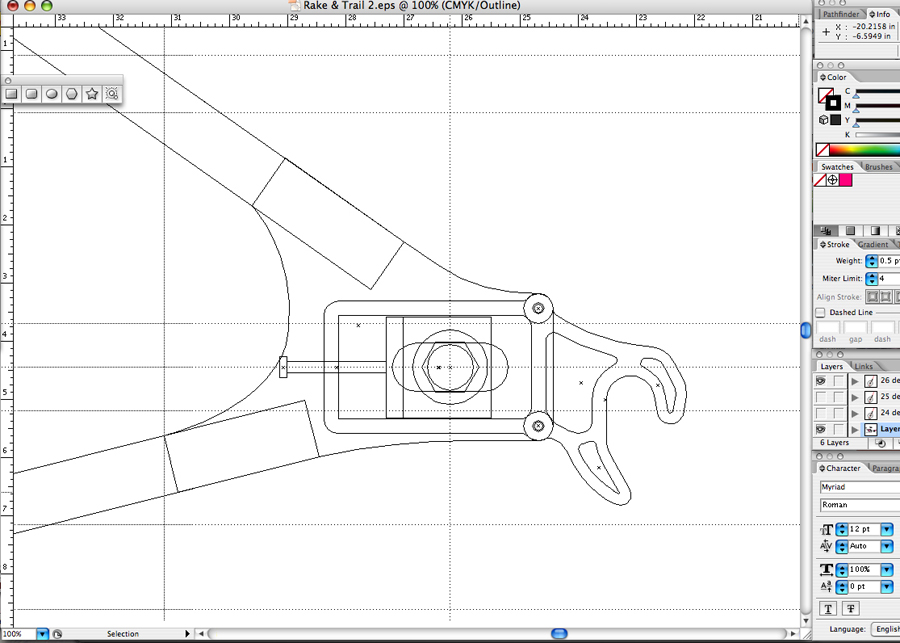This screenshot has height=643, width=900.
Task: Pick the Polygon tool
Action: pos(71,94)
